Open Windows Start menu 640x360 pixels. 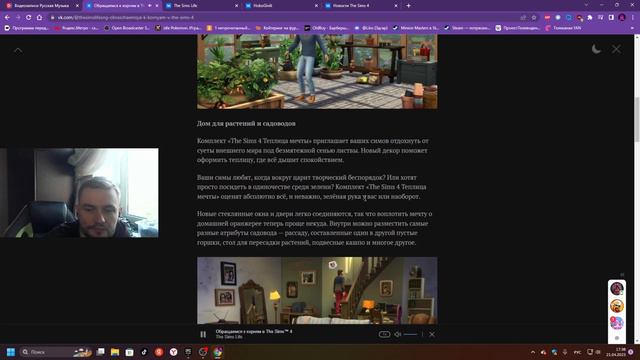coord(11,352)
